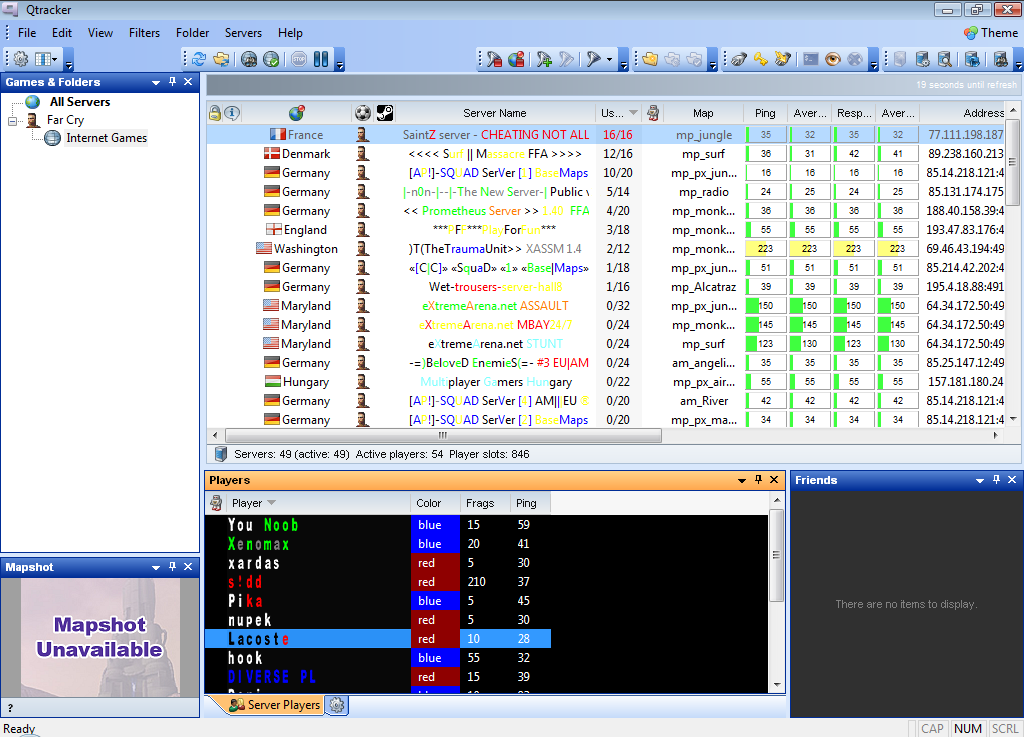
Task: Click the funnel with green plus icon
Action: [x=544, y=59]
